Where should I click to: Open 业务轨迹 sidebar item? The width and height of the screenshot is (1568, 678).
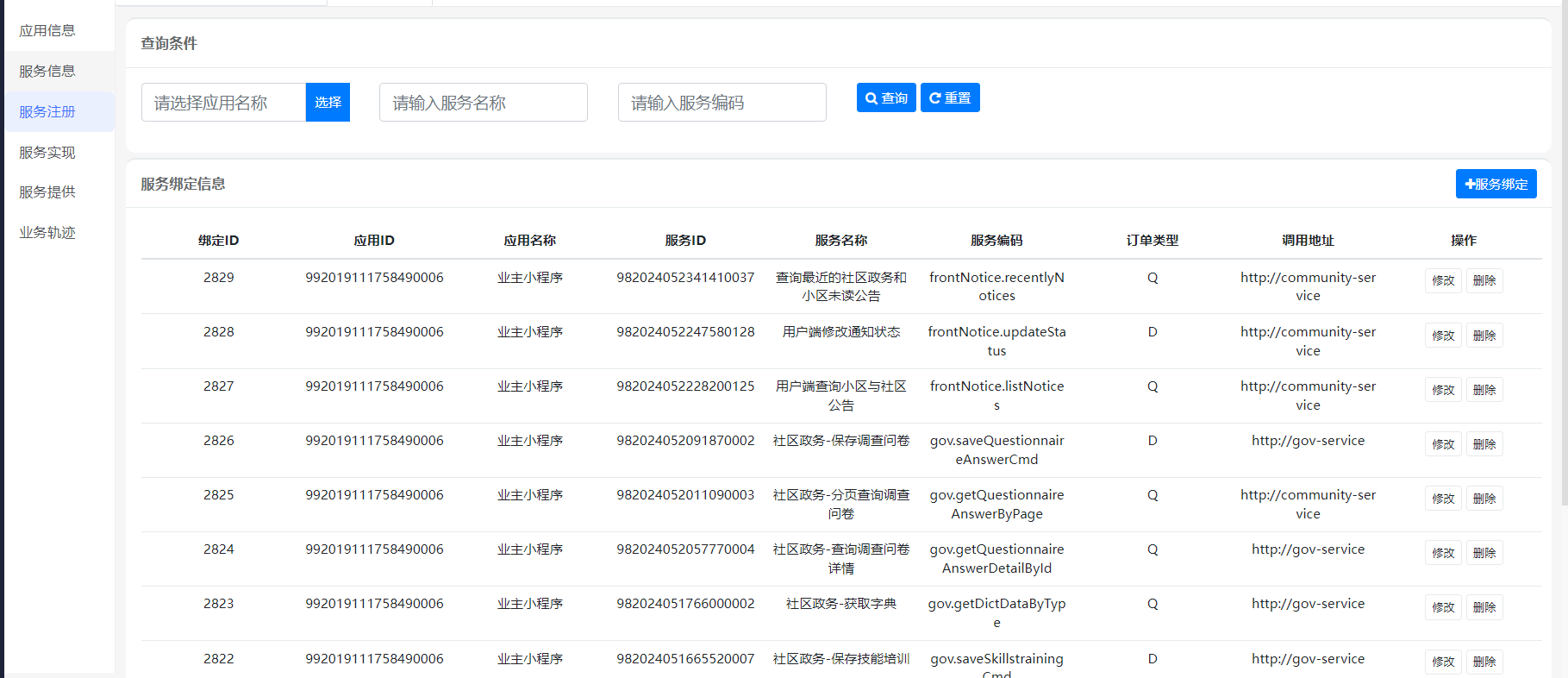[x=47, y=232]
